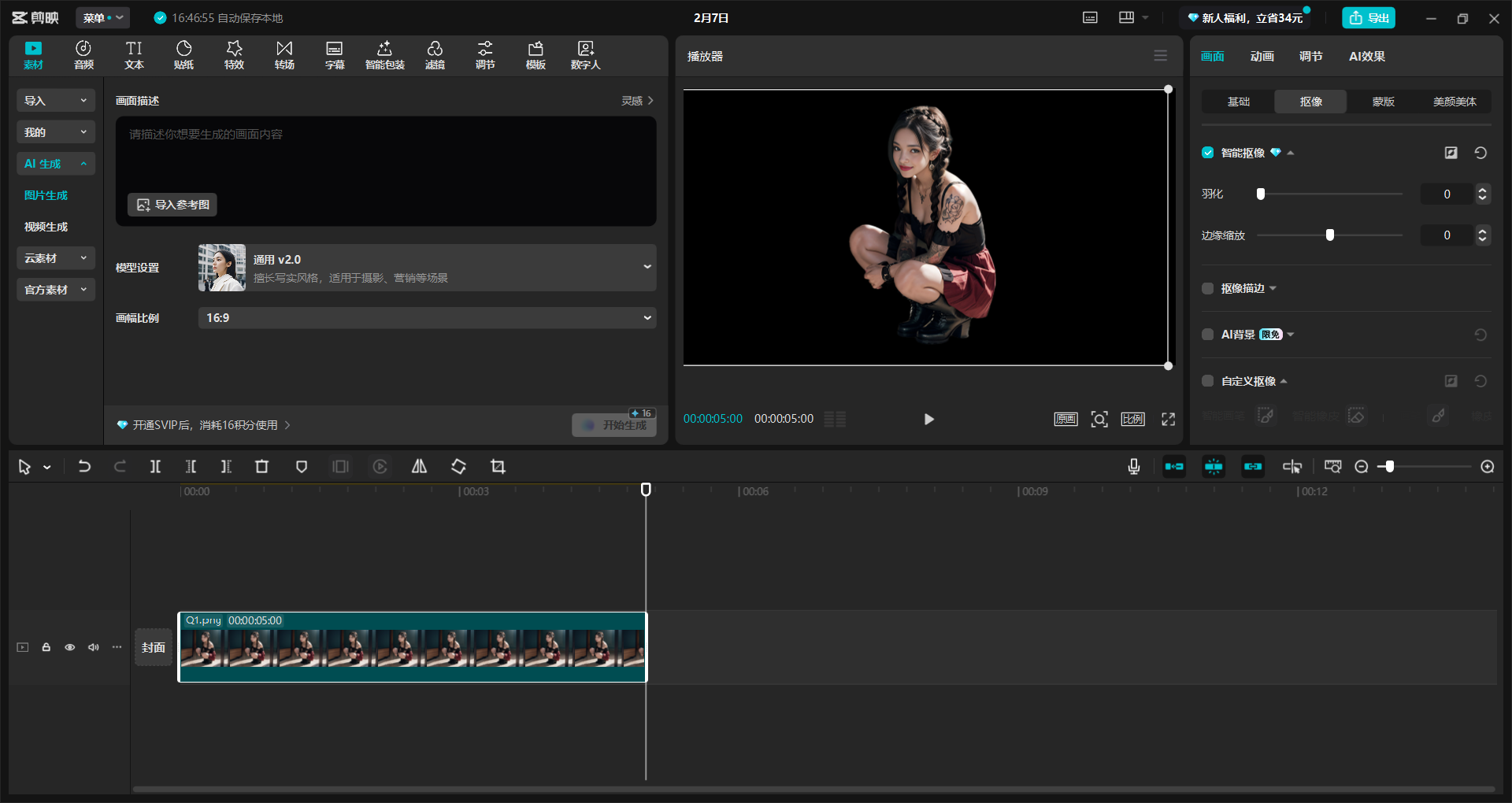Viewport: 1512px width, 803px height.
Task: Click the zoom out timeline icon
Action: [x=1362, y=467]
